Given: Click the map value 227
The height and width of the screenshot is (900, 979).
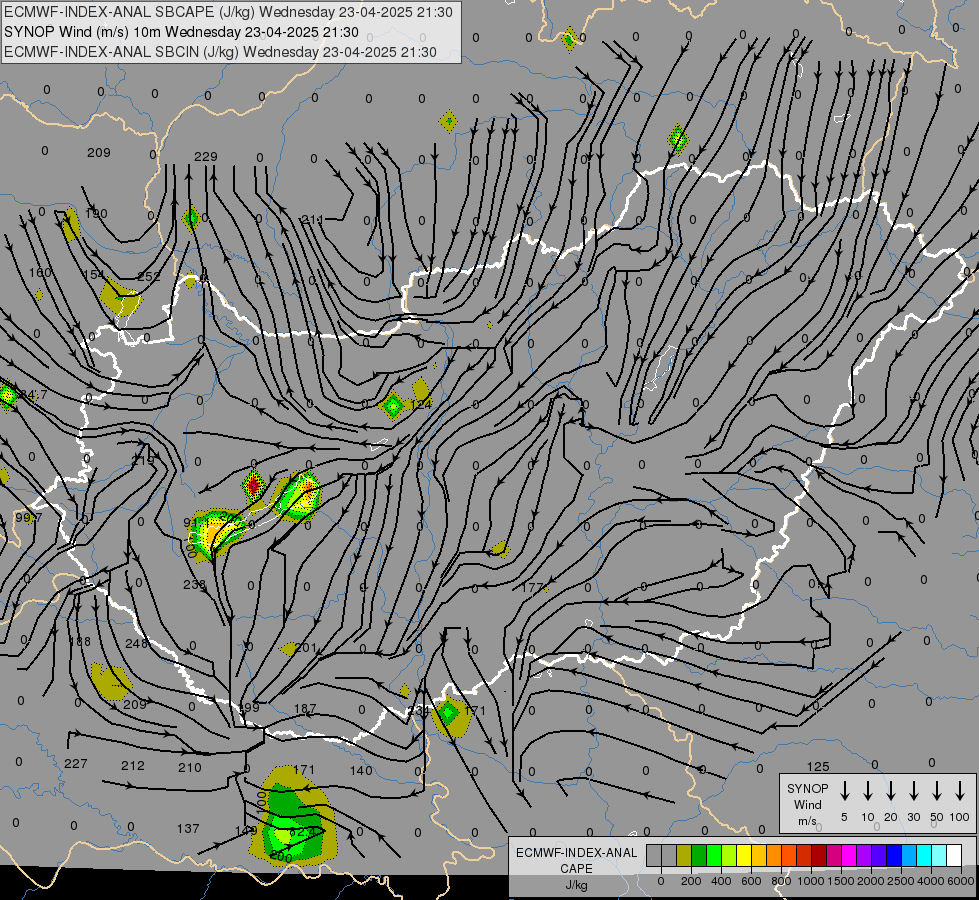Looking at the screenshot, I should pyautogui.click(x=76, y=763).
